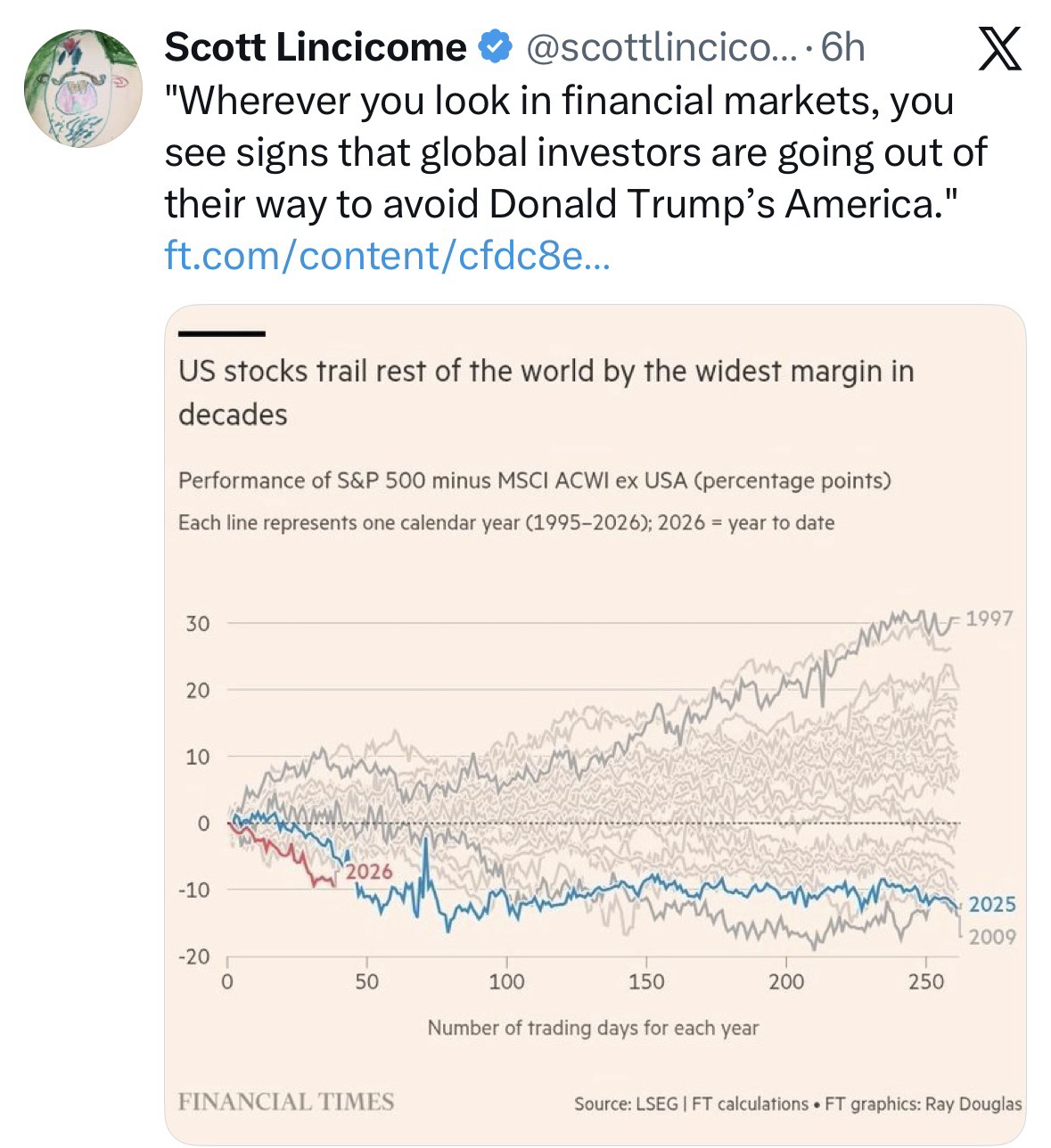
Task: Click the chart headline about US stocks
Action: point(546,392)
